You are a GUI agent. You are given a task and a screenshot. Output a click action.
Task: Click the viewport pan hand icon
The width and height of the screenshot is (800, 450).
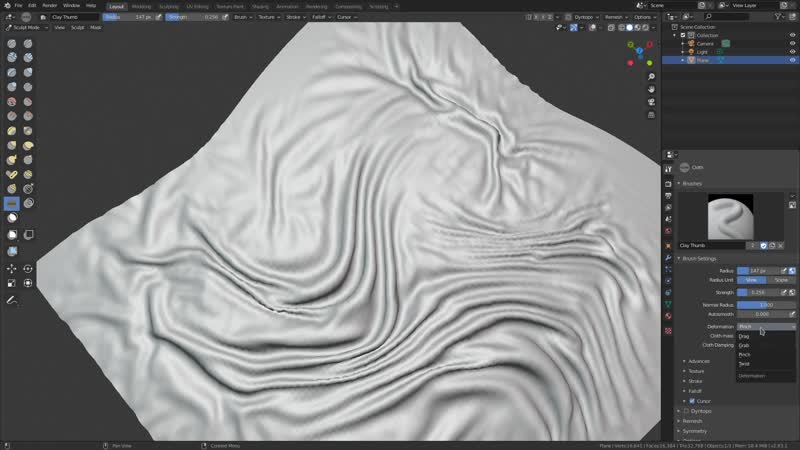651,89
